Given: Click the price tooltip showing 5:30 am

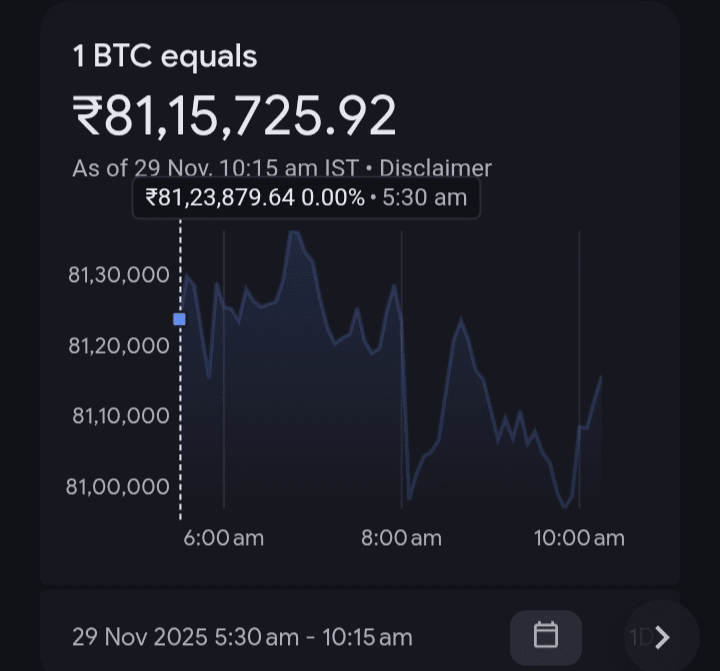Looking at the screenshot, I should click(x=306, y=198).
